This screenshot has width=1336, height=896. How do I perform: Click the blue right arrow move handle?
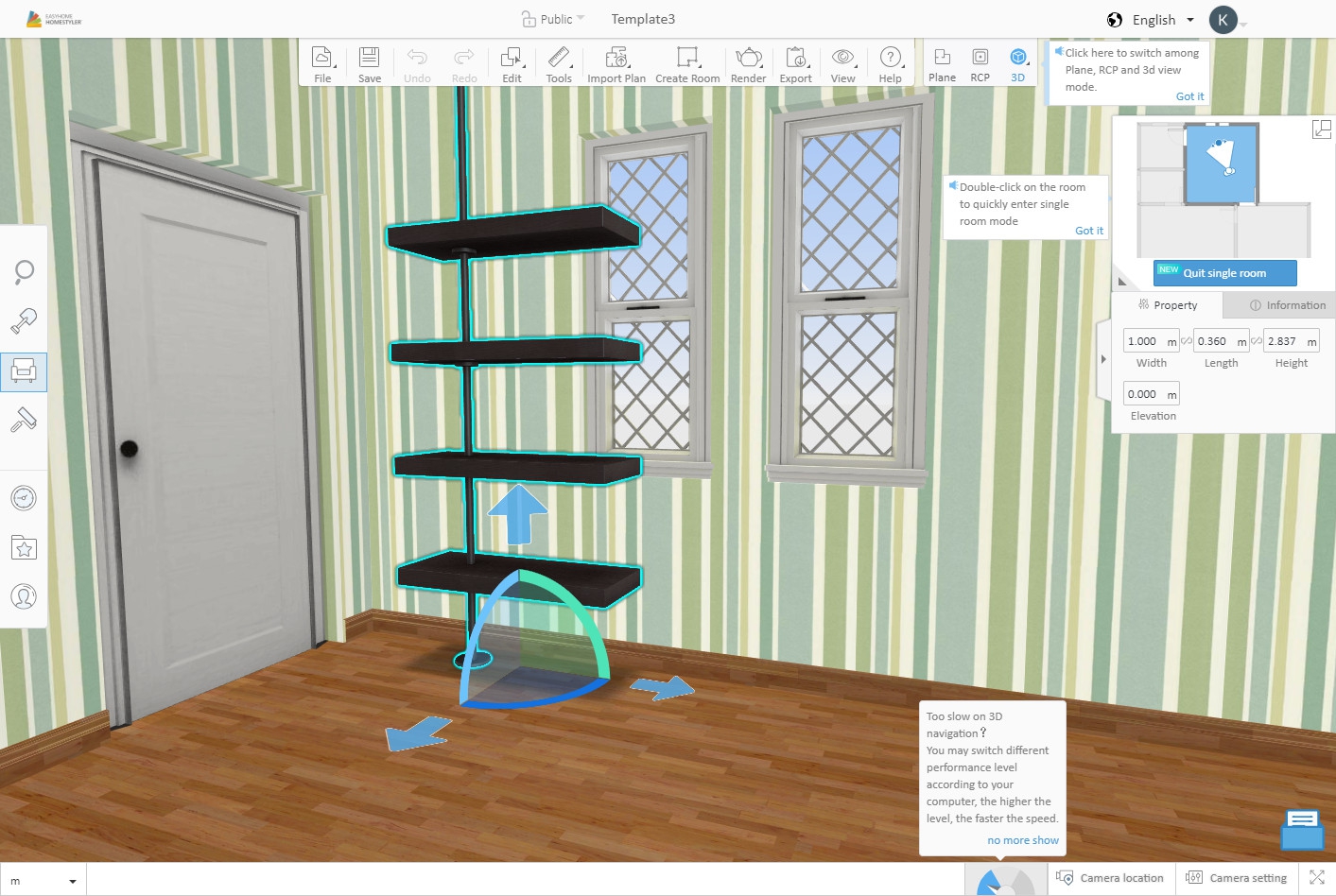pos(664,687)
